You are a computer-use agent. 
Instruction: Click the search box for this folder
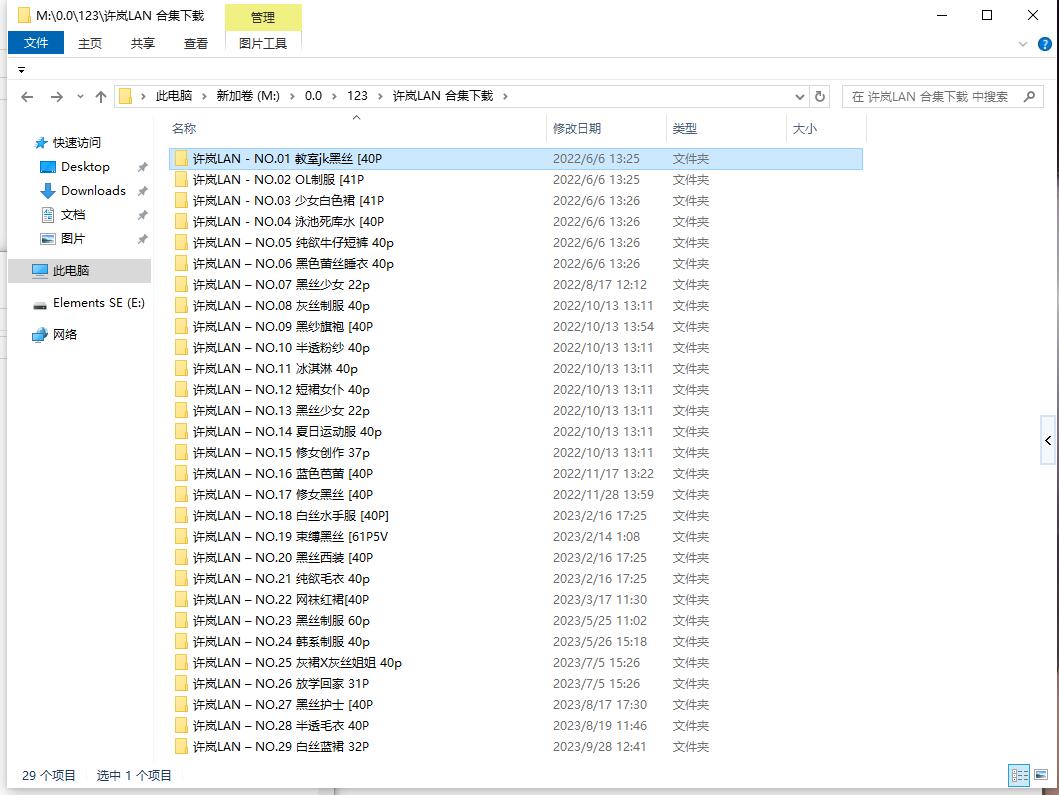[943, 97]
